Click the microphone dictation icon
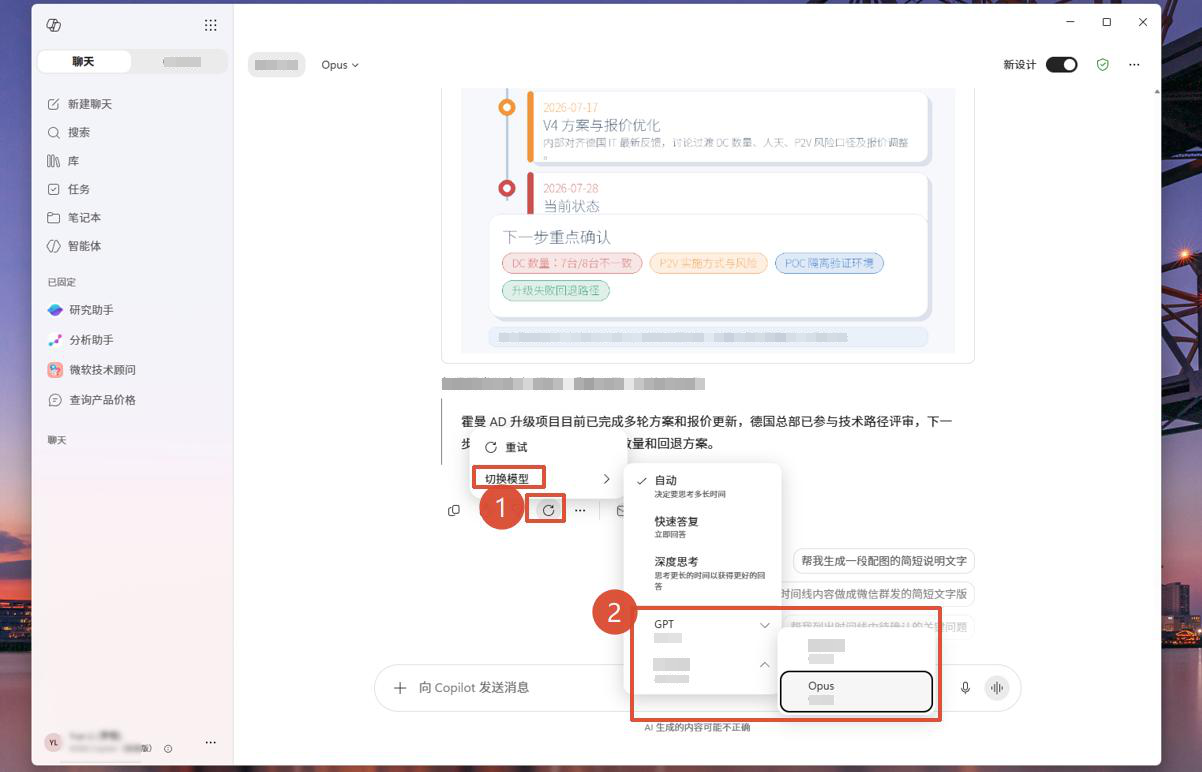Image resolution: width=1202 pixels, height=772 pixels. pyautogui.click(x=965, y=688)
